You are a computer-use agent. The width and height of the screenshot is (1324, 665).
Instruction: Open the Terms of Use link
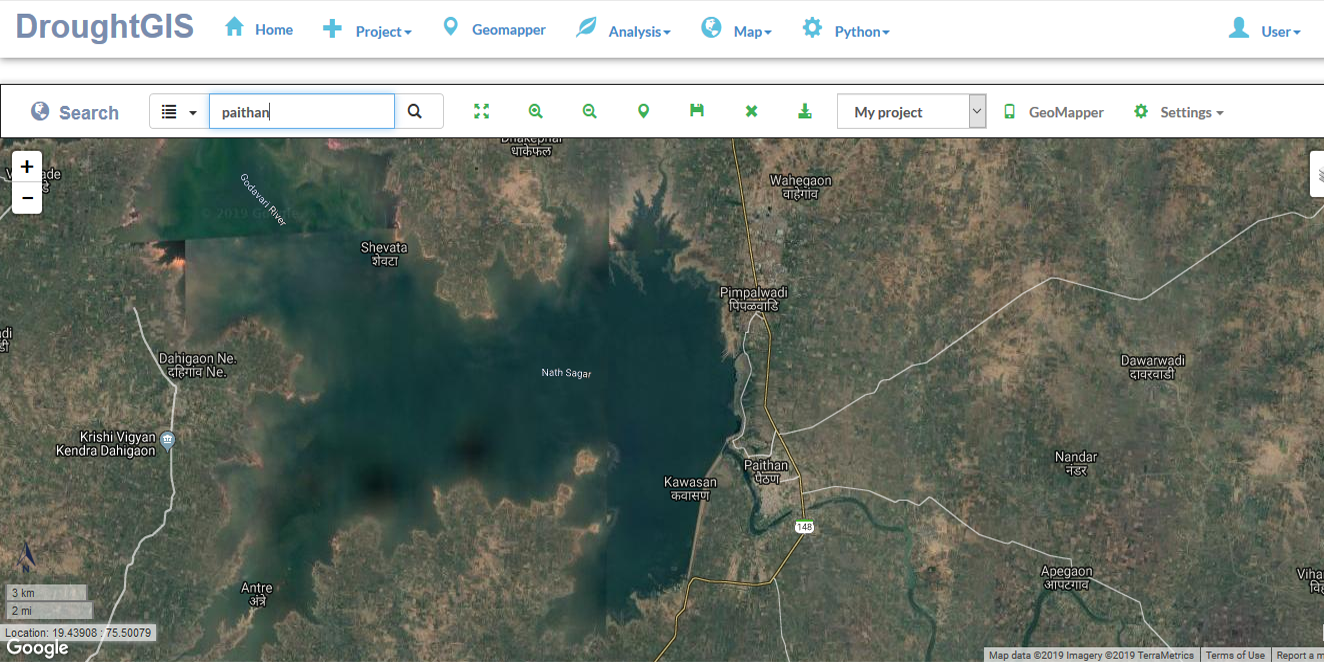(x=1235, y=656)
